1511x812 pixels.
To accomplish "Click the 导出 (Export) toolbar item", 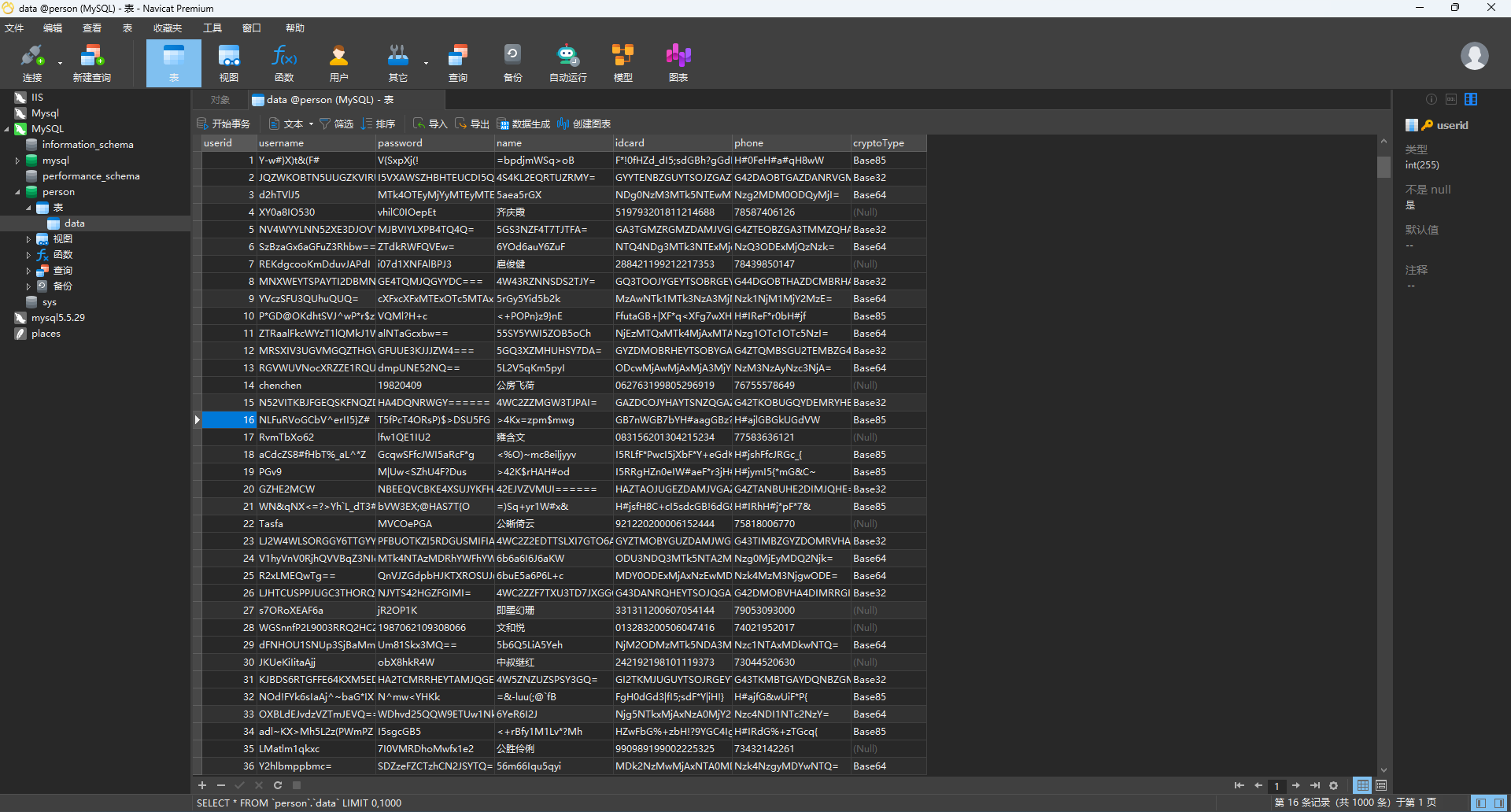I will (472, 124).
